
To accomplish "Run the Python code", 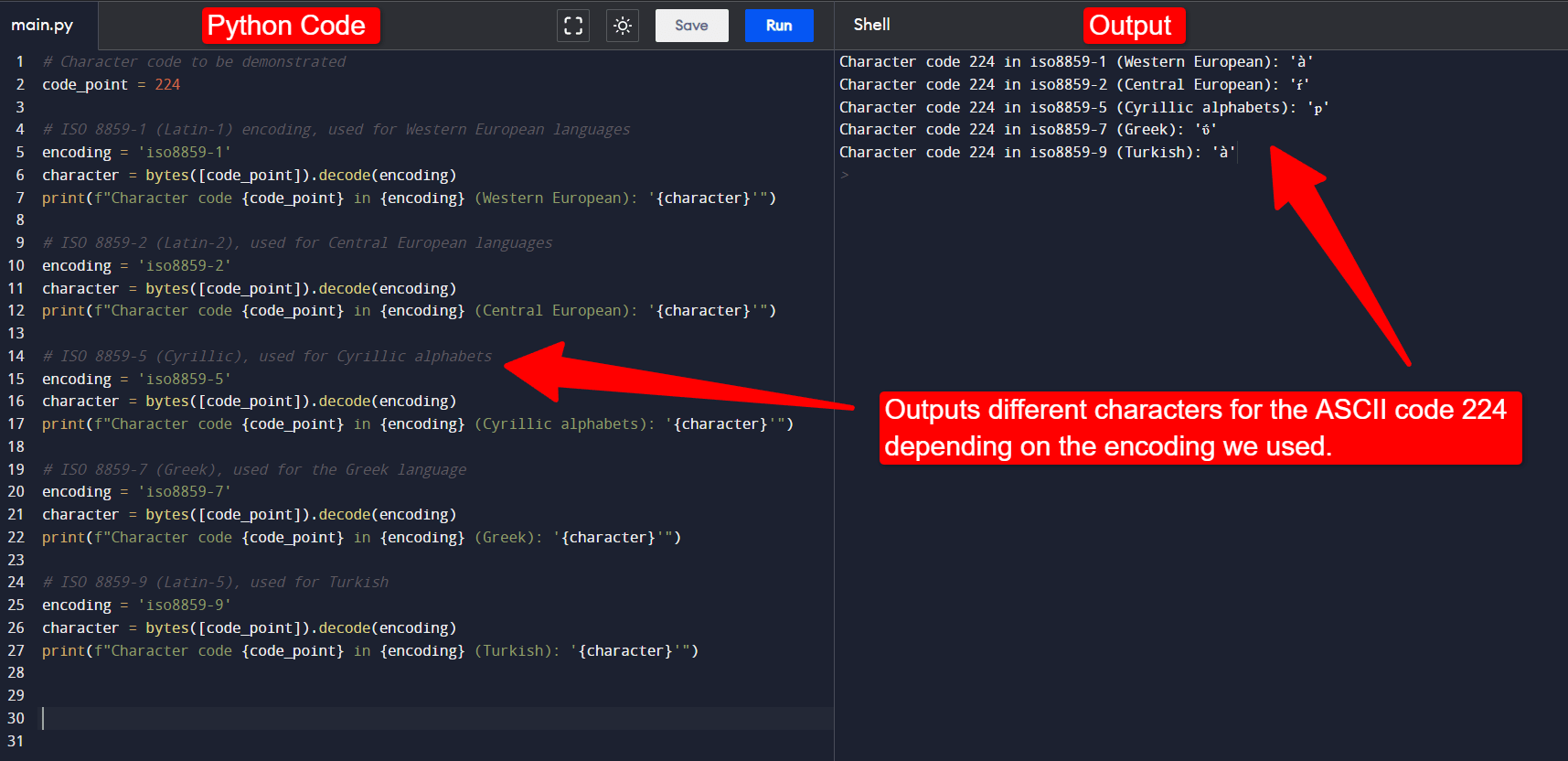I will (x=779, y=26).
